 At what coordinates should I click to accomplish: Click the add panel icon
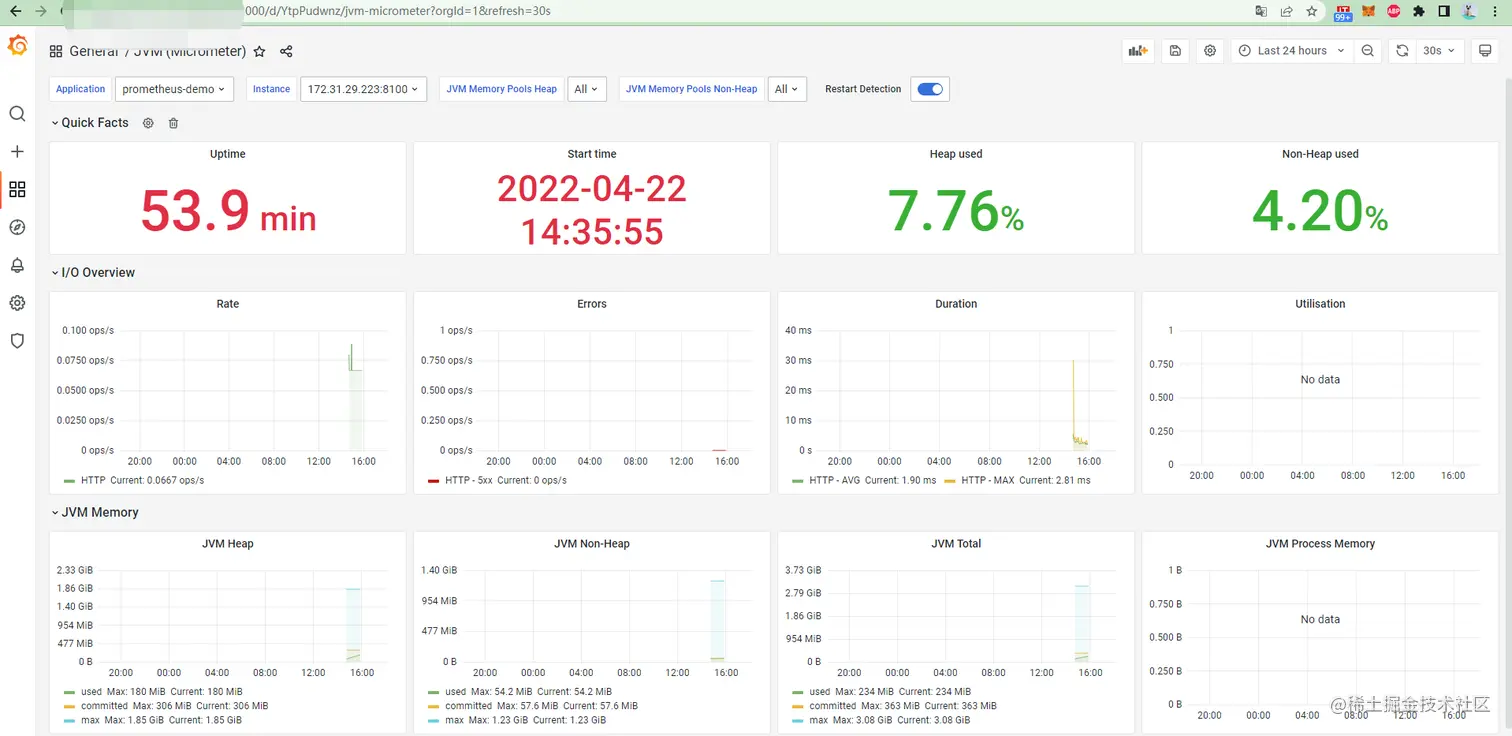tap(1137, 50)
